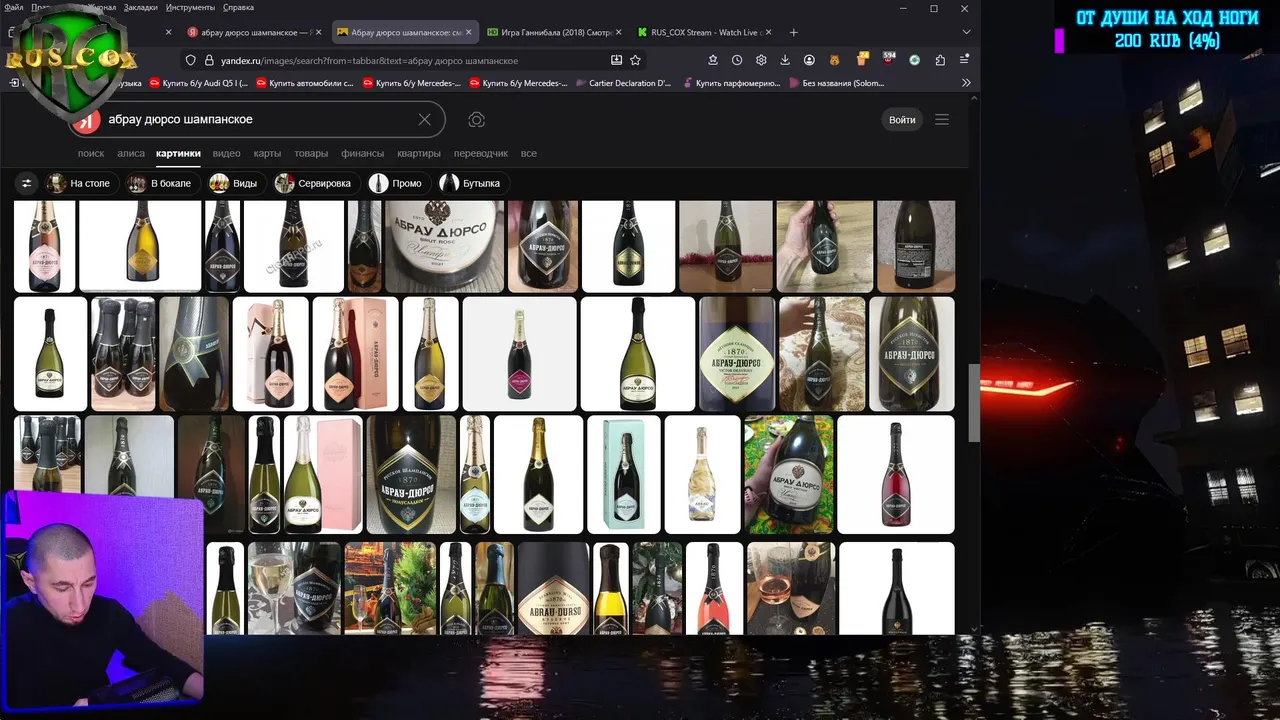1280x720 pixels.
Task: Open the Справка menu
Action: pyautogui.click(x=238, y=7)
